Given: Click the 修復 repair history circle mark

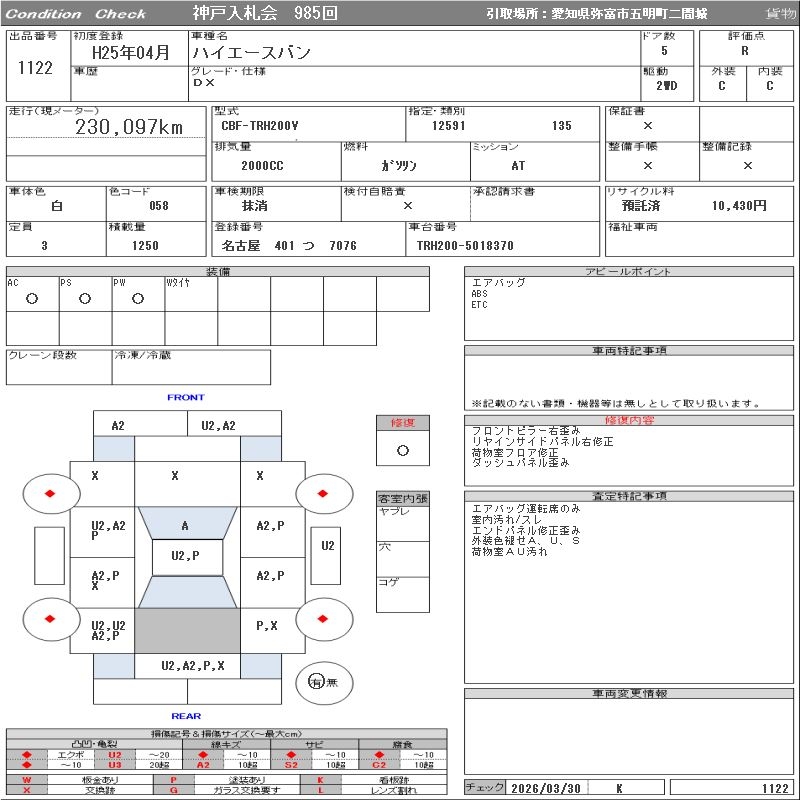Looking at the screenshot, I should click(403, 450).
